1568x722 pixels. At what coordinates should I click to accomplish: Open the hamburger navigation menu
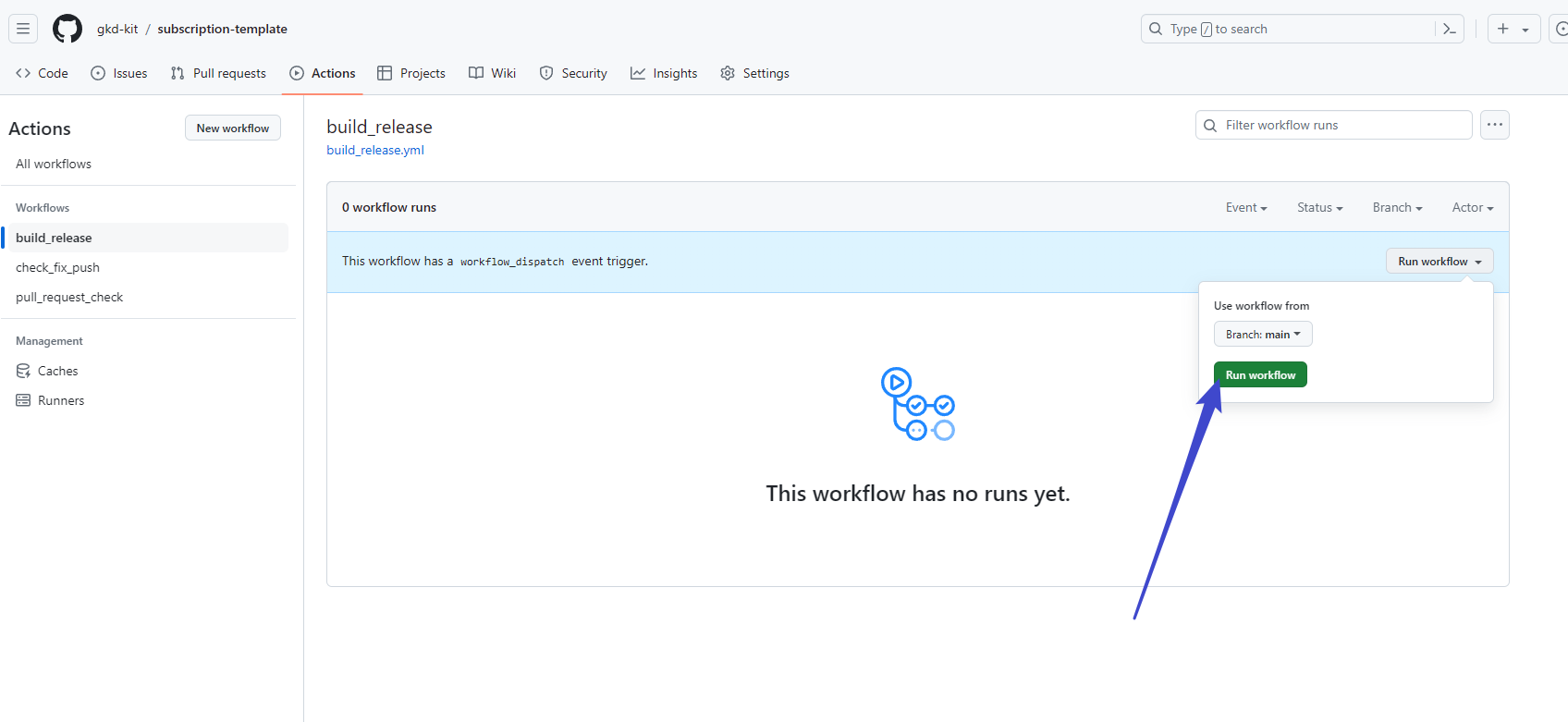[x=23, y=29]
